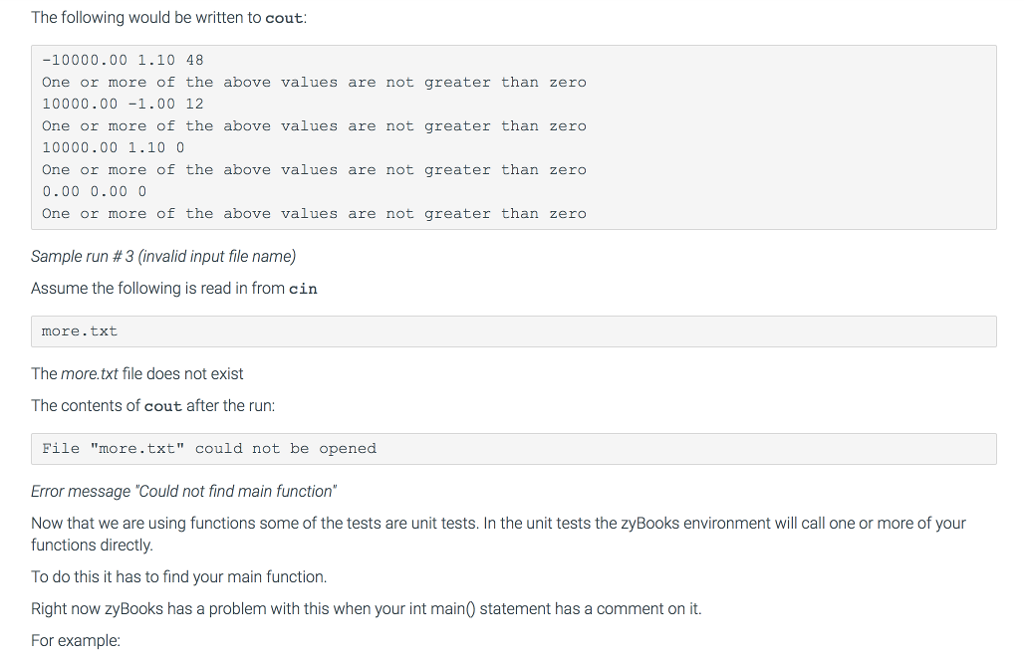Click the 'Could not find main function' heading
This screenshot has width=1024, height=657.
[x=184, y=491]
